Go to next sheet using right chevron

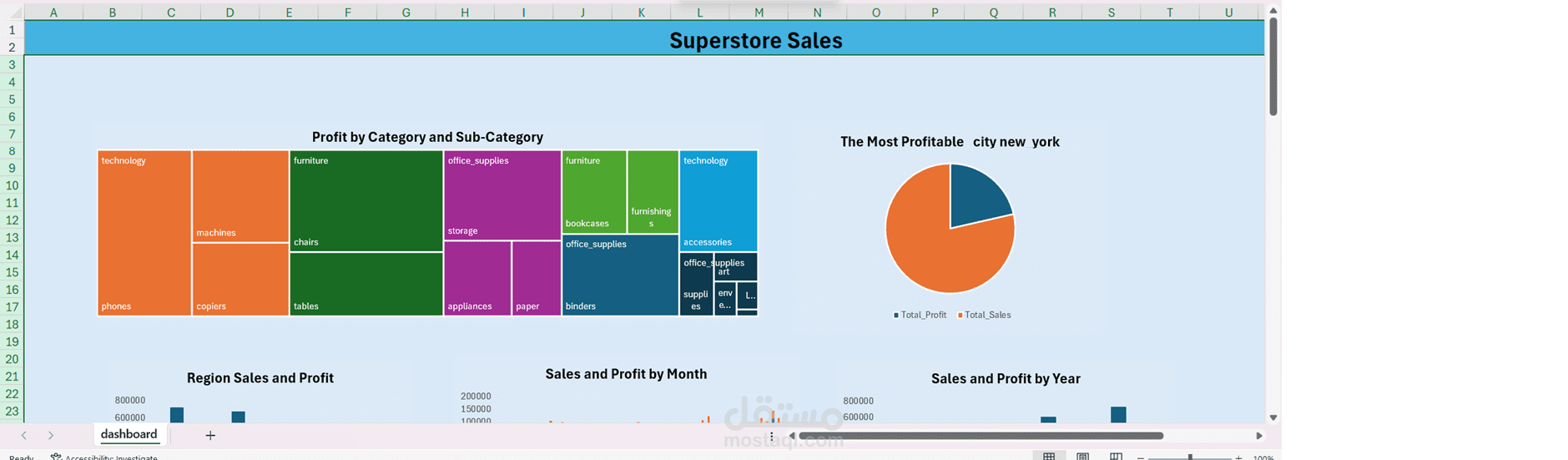[x=51, y=435]
